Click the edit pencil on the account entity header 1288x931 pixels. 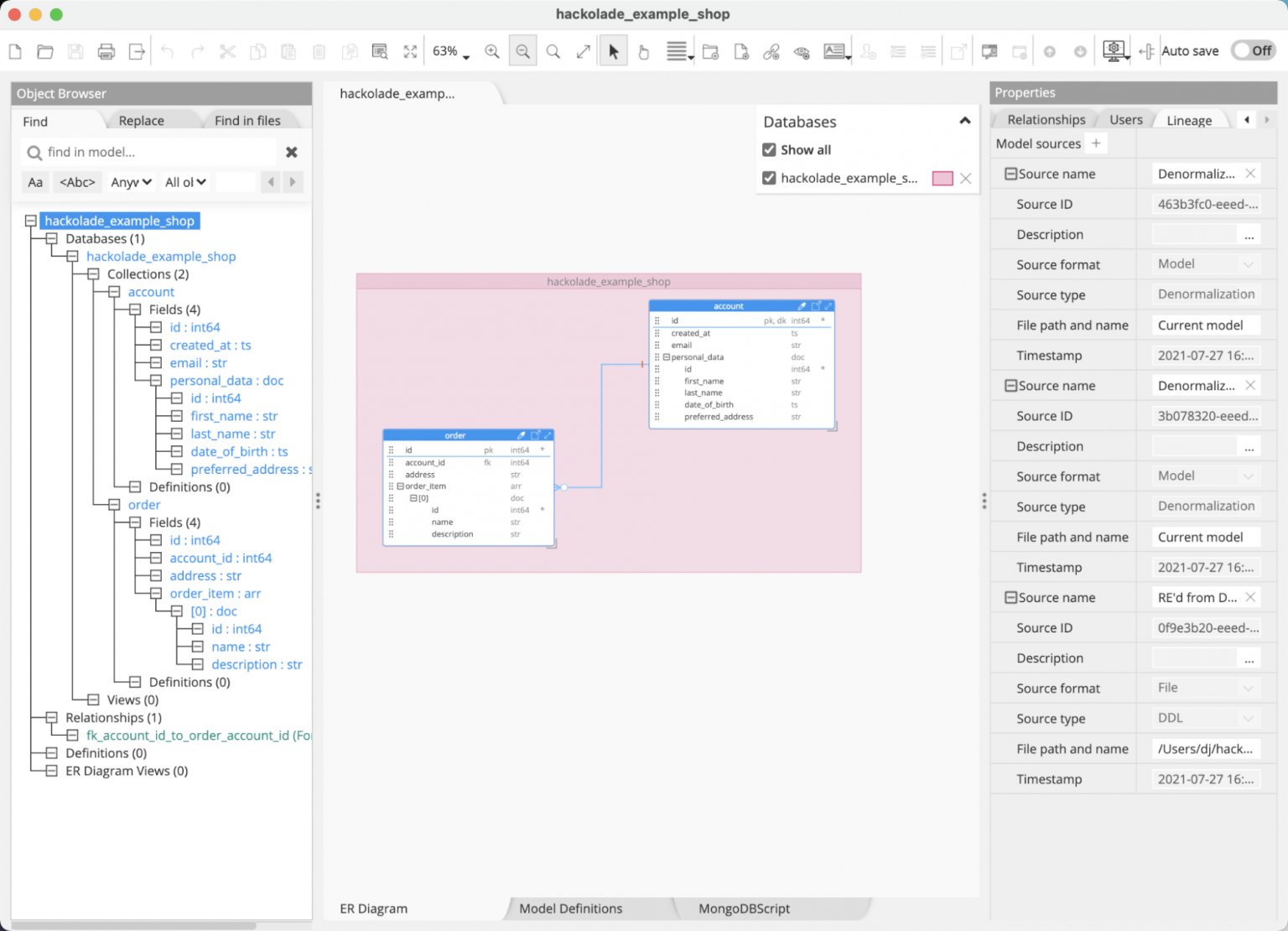(801, 305)
